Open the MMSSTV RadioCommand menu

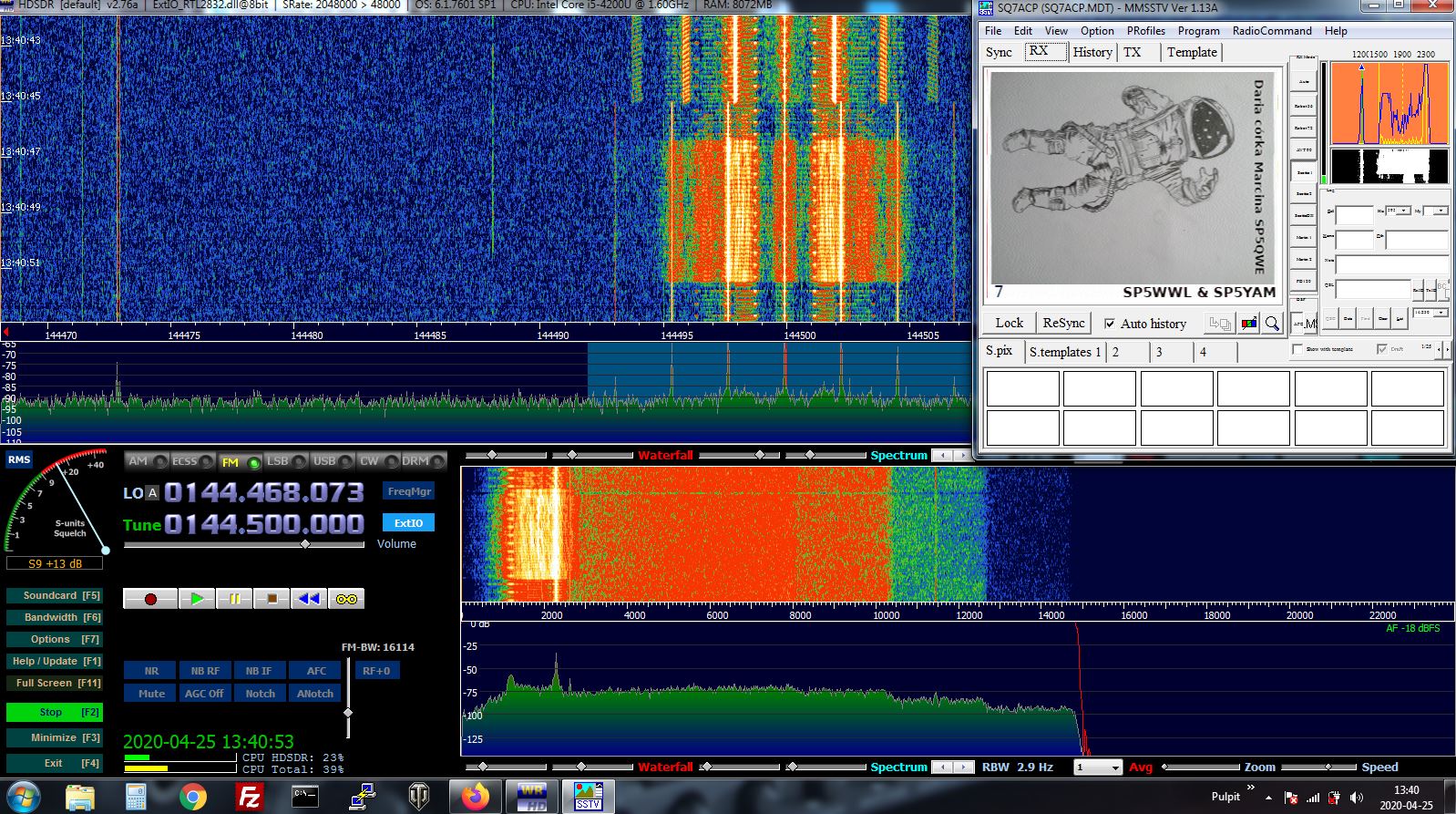coord(1272,30)
